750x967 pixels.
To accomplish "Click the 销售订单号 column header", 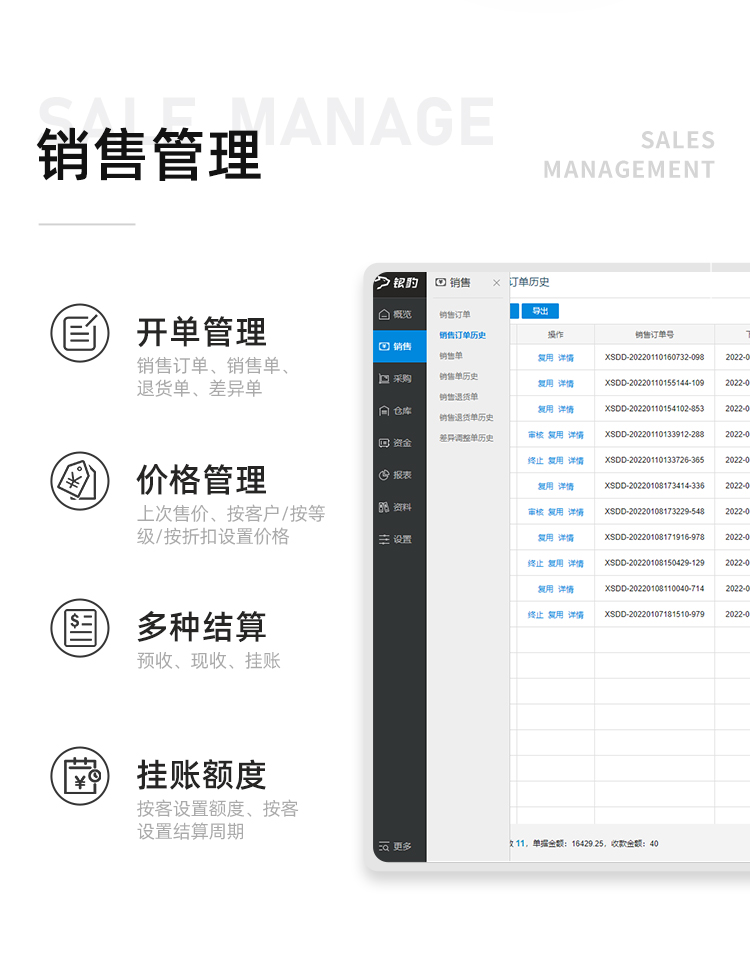I will [x=654, y=334].
